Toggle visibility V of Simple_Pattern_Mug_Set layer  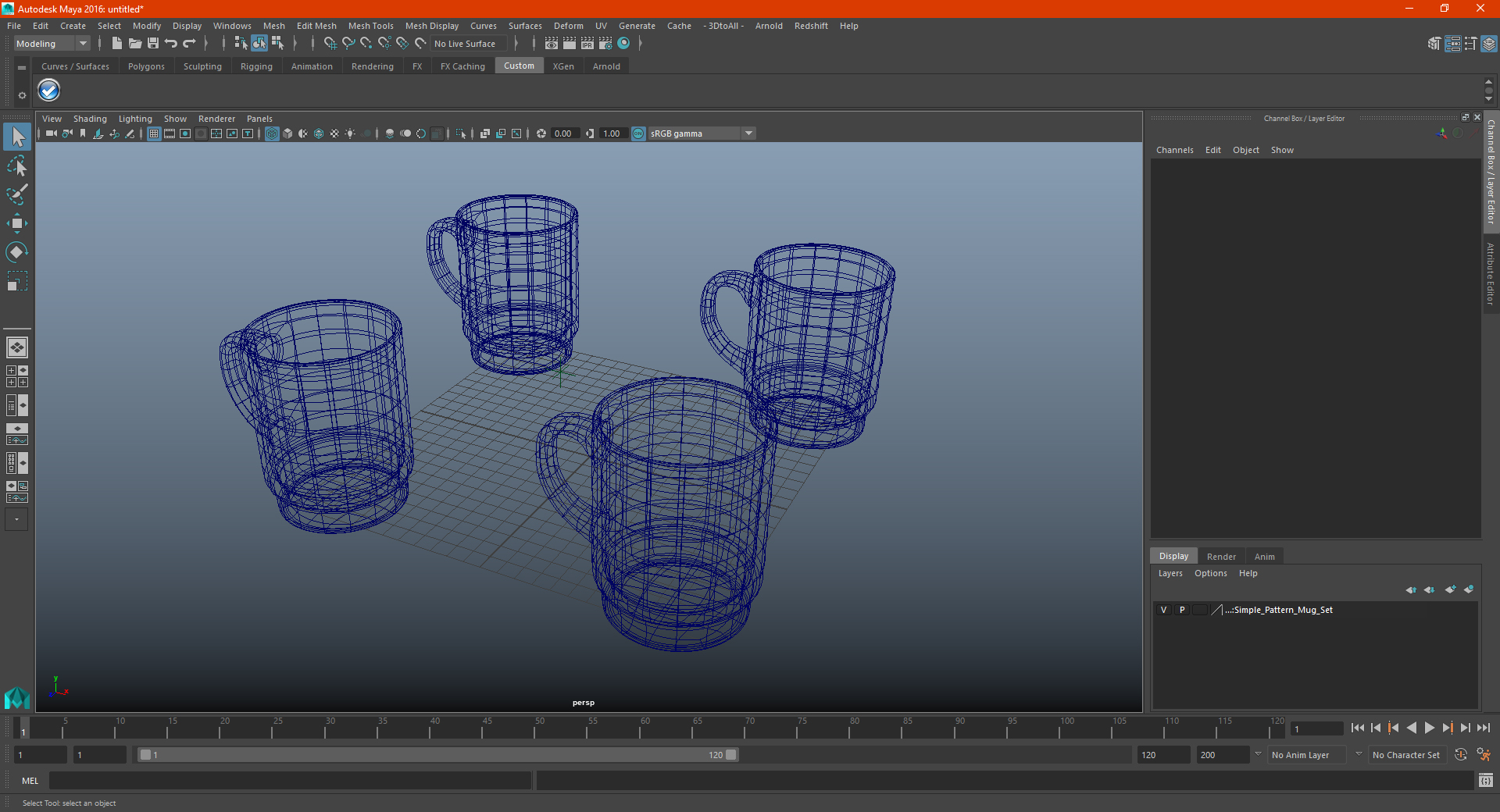pyautogui.click(x=1163, y=610)
